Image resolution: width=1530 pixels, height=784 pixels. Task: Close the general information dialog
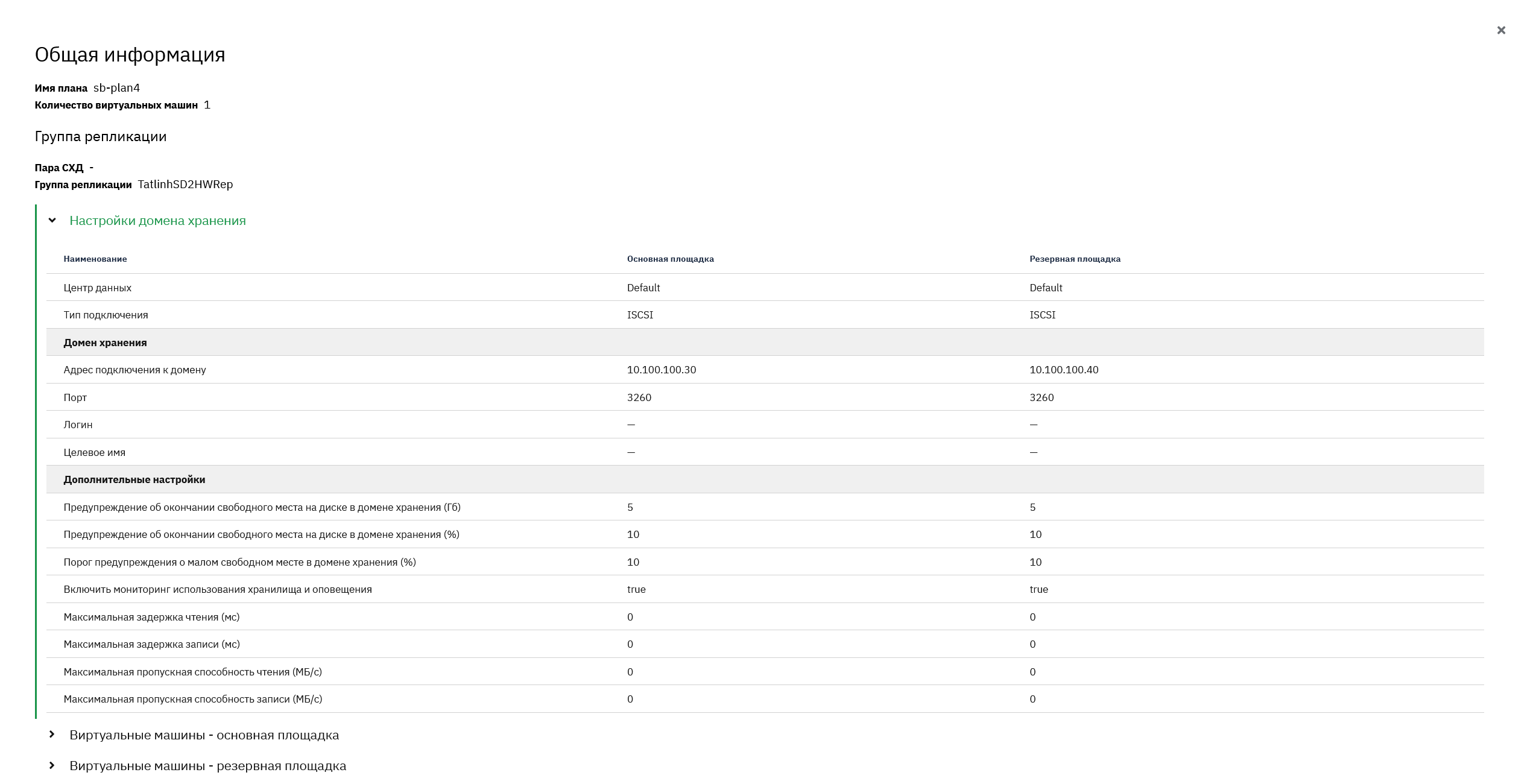[1501, 30]
